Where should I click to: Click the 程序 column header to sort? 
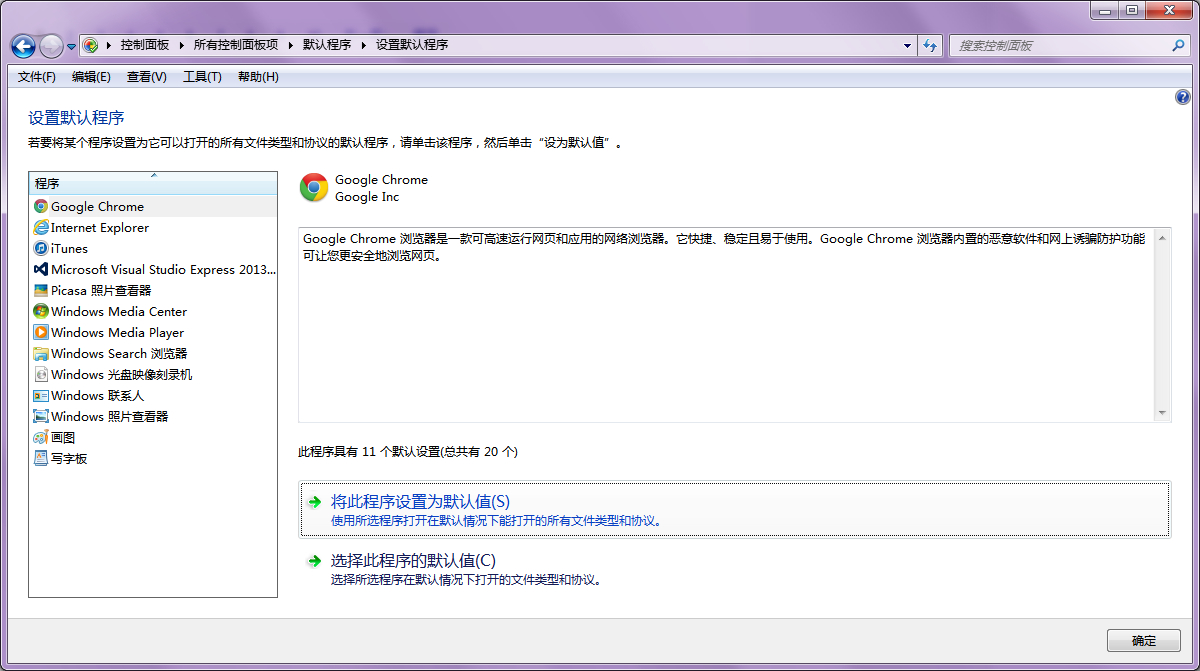pyautogui.click(x=153, y=183)
